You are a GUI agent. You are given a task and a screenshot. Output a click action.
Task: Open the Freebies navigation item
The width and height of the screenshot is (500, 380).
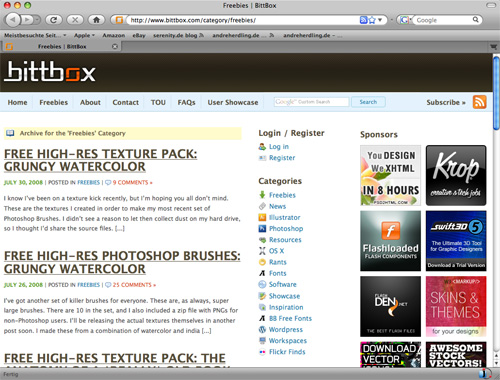click(x=54, y=102)
